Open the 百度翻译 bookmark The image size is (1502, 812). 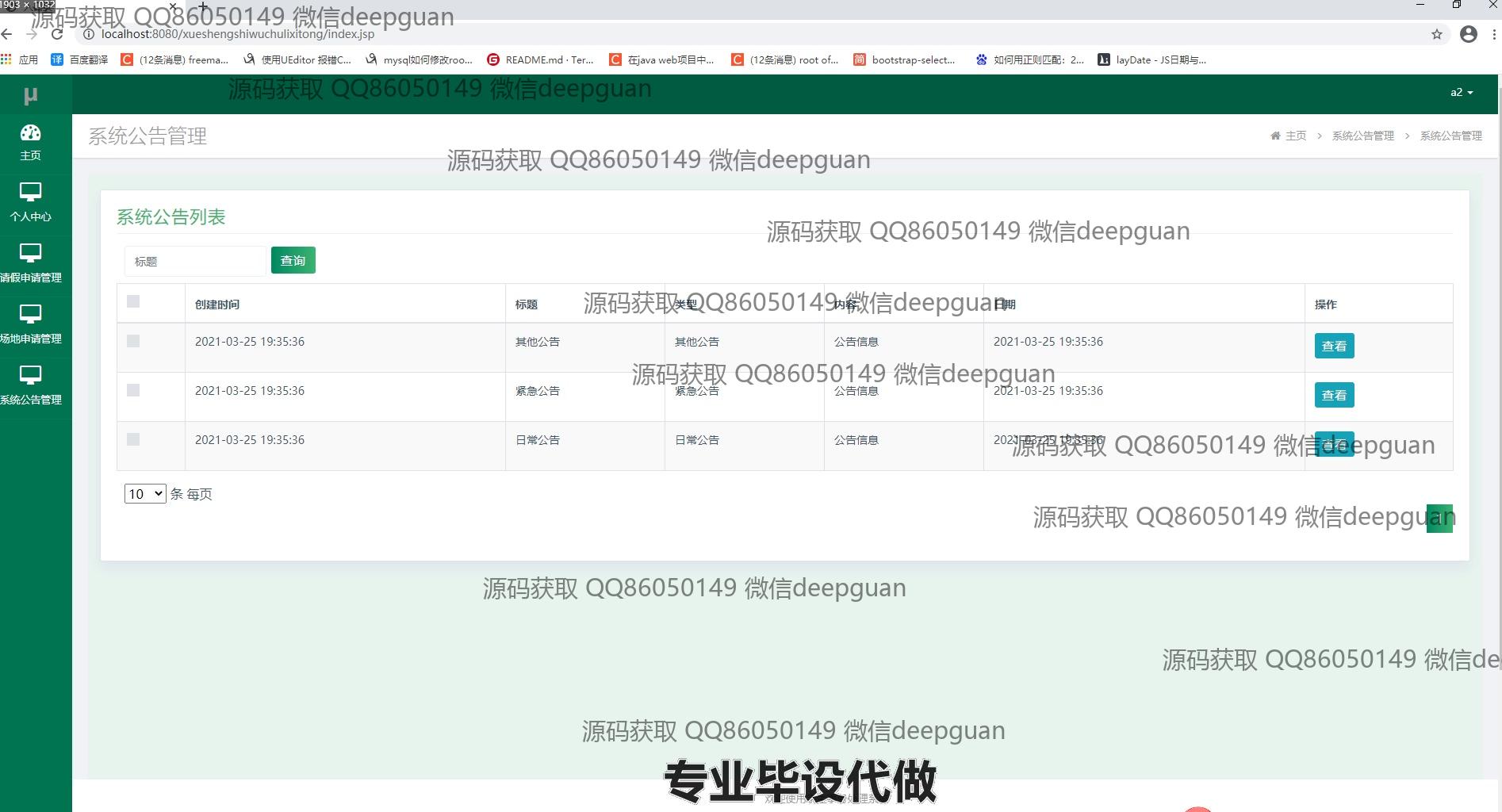(80, 59)
